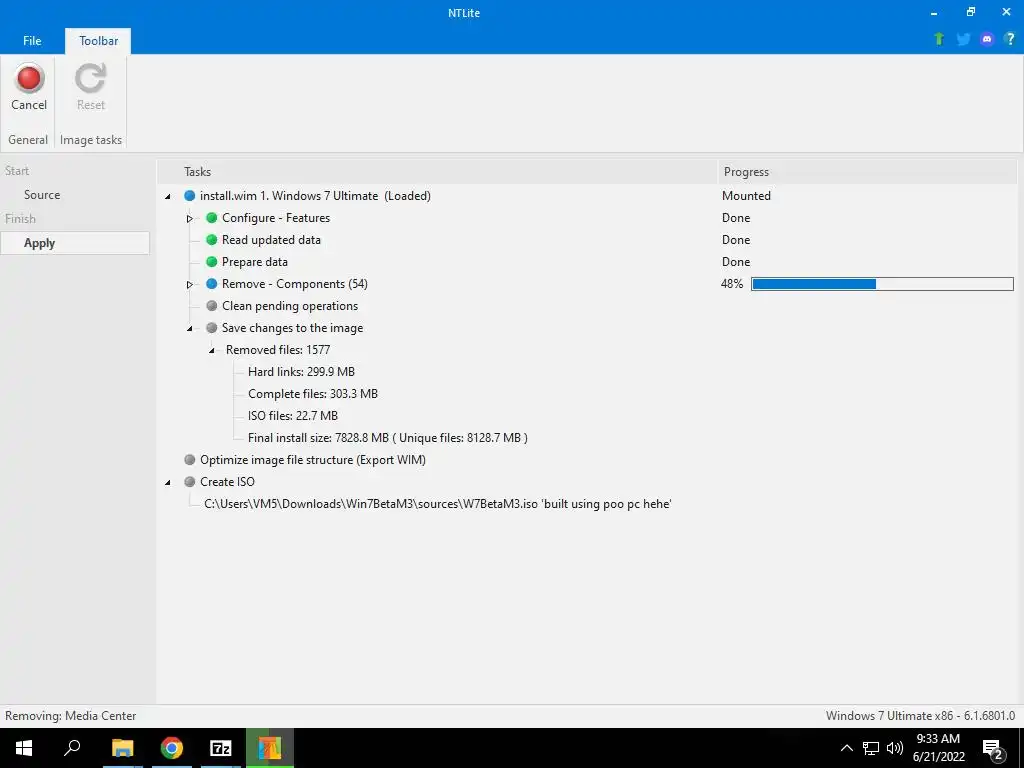
Task: Open the Discord icon in title area
Action: tap(987, 39)
